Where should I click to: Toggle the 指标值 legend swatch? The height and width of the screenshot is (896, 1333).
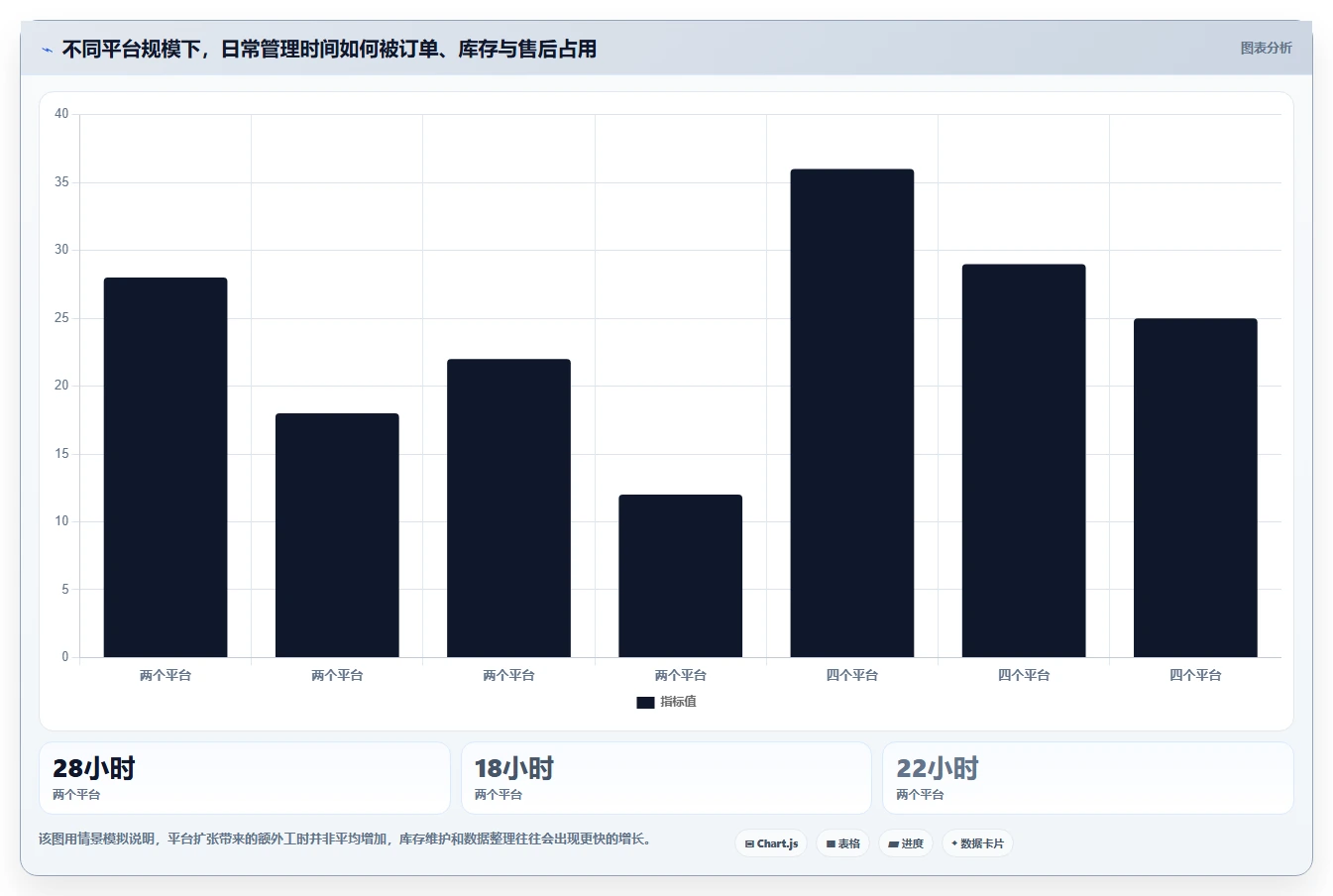(645, 702)
